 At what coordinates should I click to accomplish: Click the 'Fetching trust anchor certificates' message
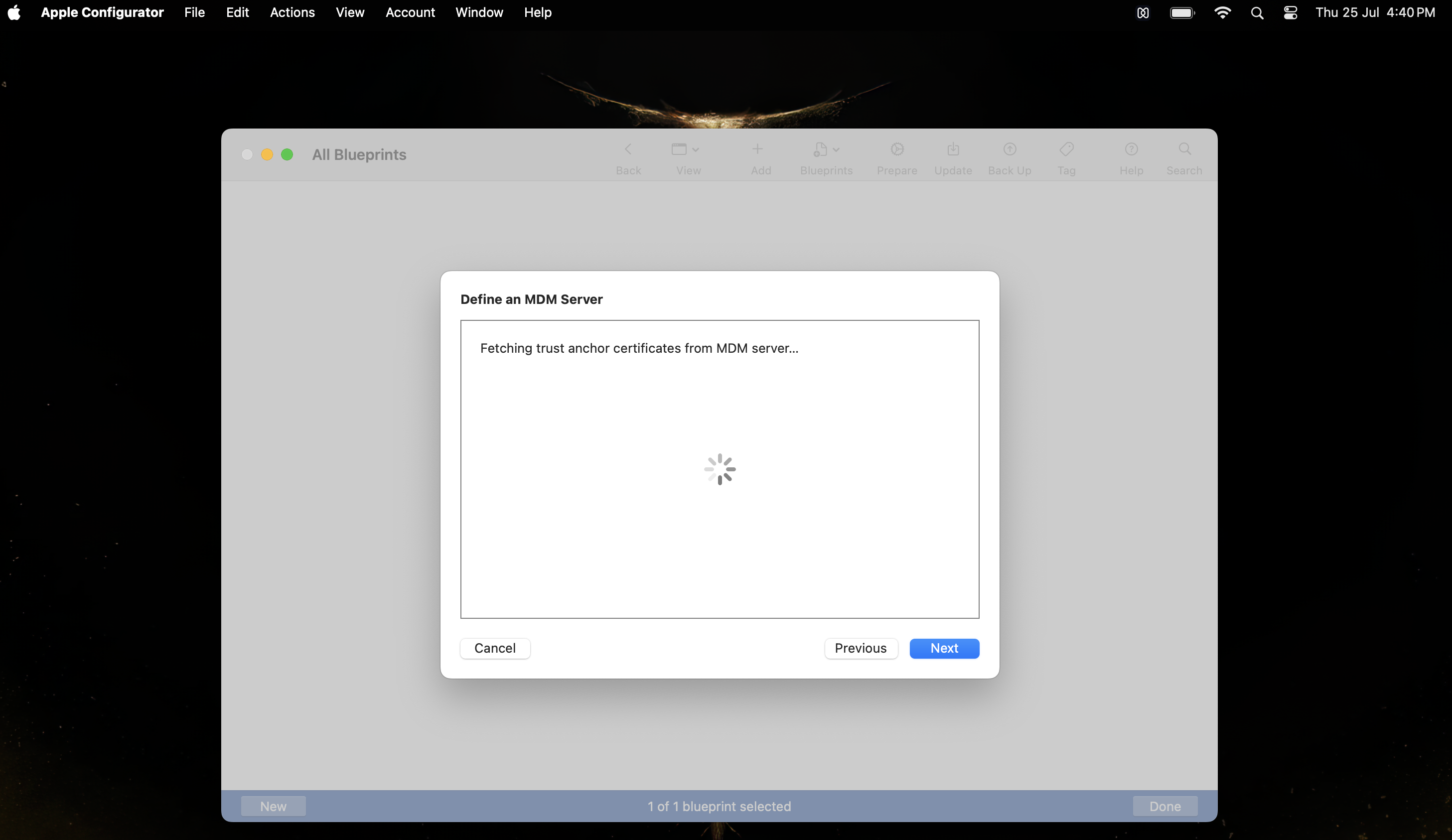pyautogui.click(x=639, y=348)
